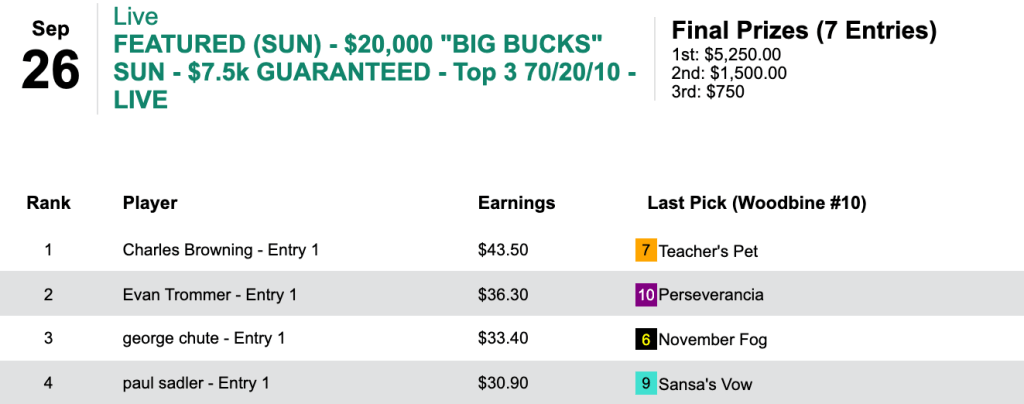Click the Sansa's Vow horse name

tap(705, 384)
